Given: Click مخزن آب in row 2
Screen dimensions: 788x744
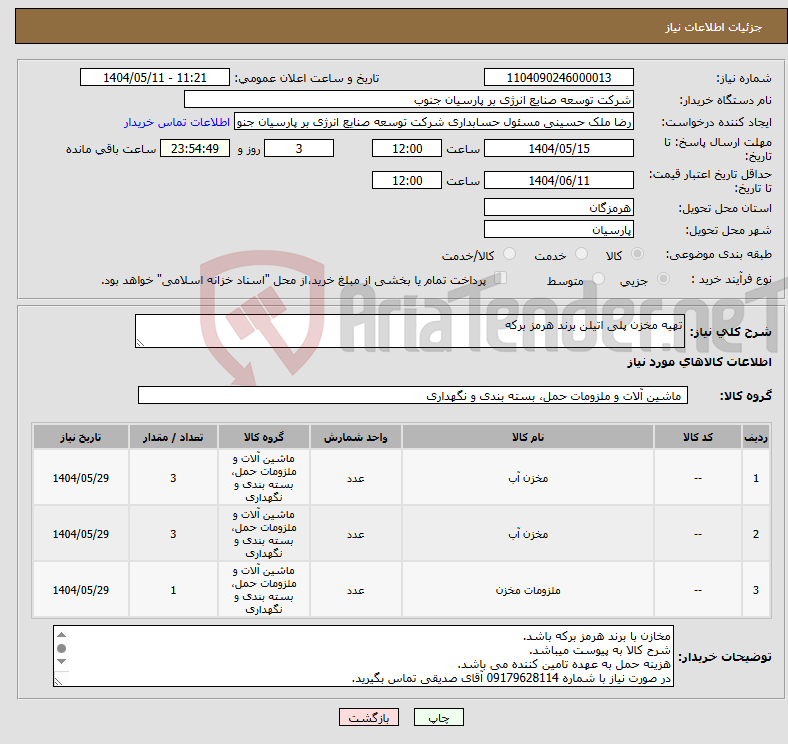Looking at the screenshot, I should 528,534.
